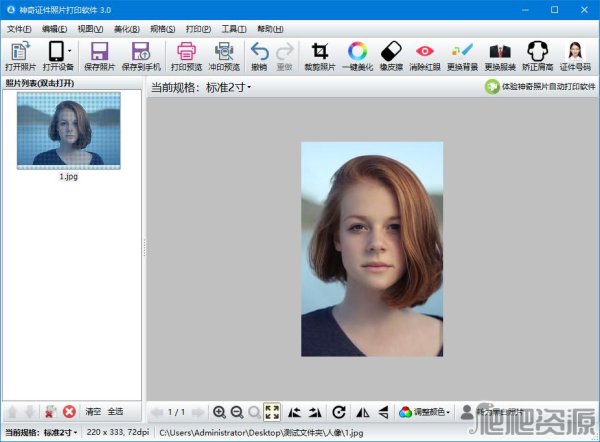The width and height of the screenshot is (600, 442).
Task: Click the 保存照片 save photo icon
Action: point(99,52)
